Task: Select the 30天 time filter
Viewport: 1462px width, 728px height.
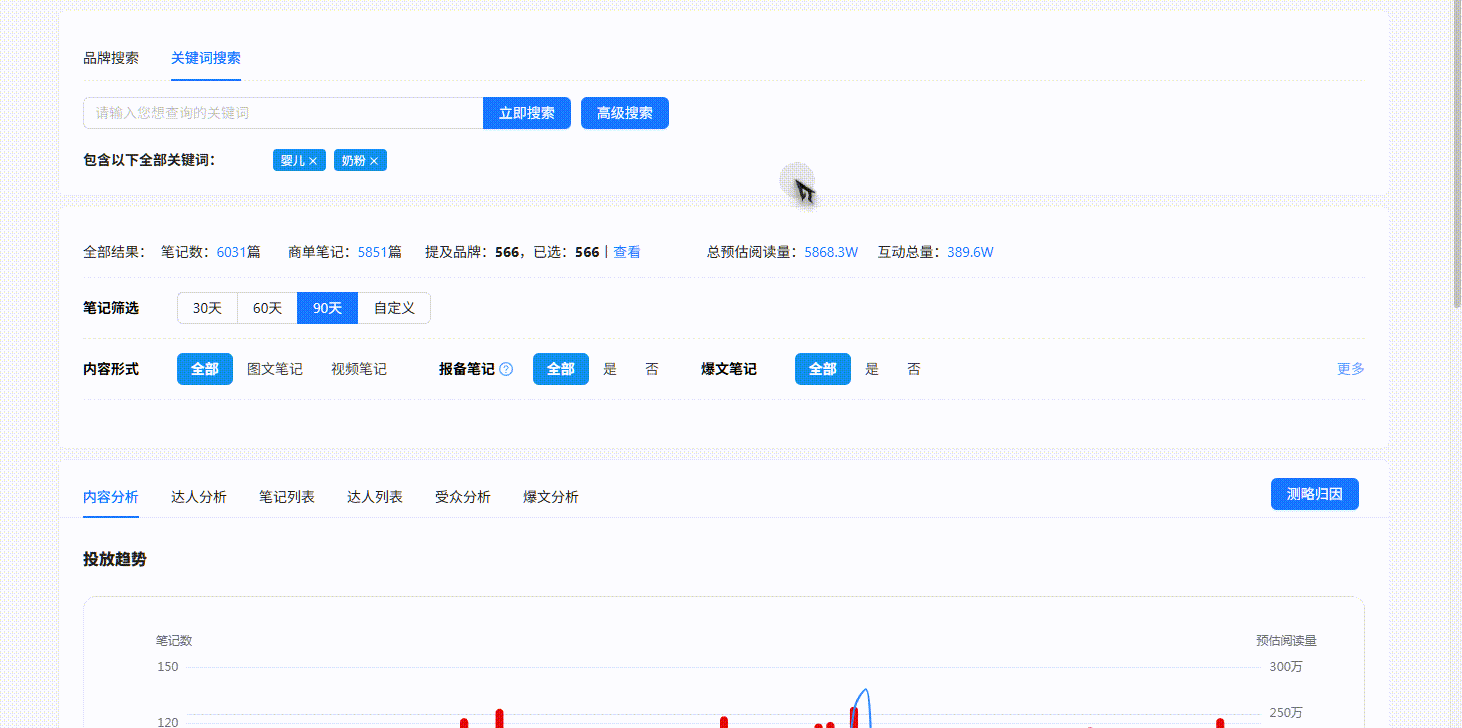Action: 207,308
